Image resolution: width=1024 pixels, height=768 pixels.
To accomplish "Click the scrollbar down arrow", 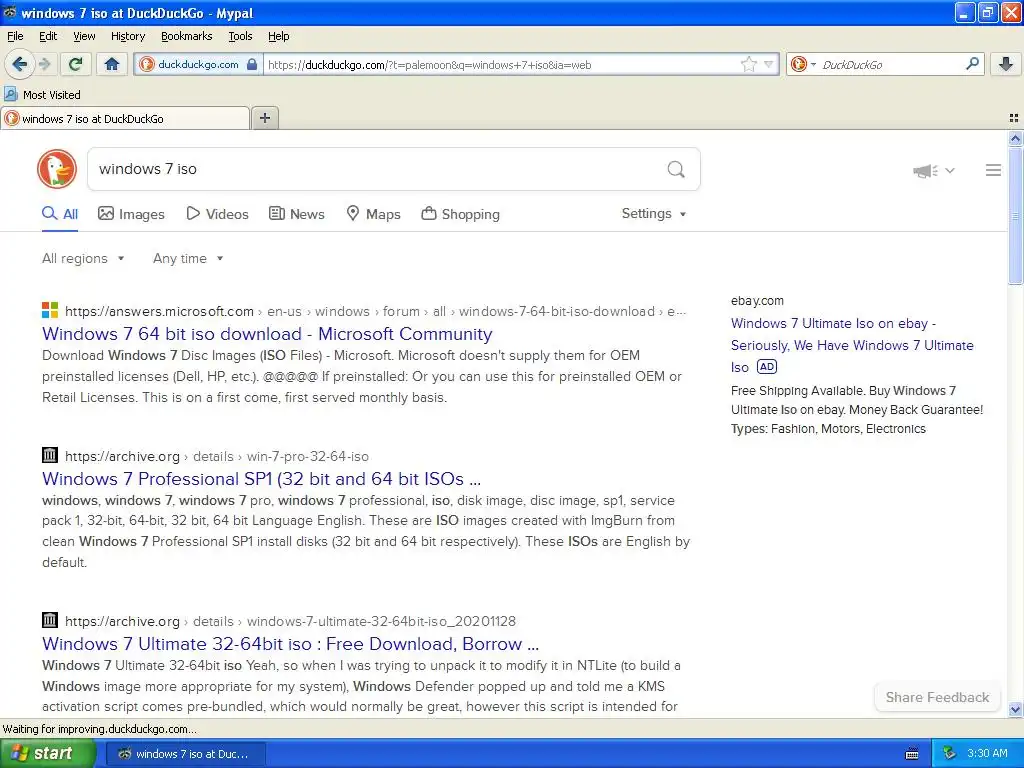I will [x=1015, y=709].
